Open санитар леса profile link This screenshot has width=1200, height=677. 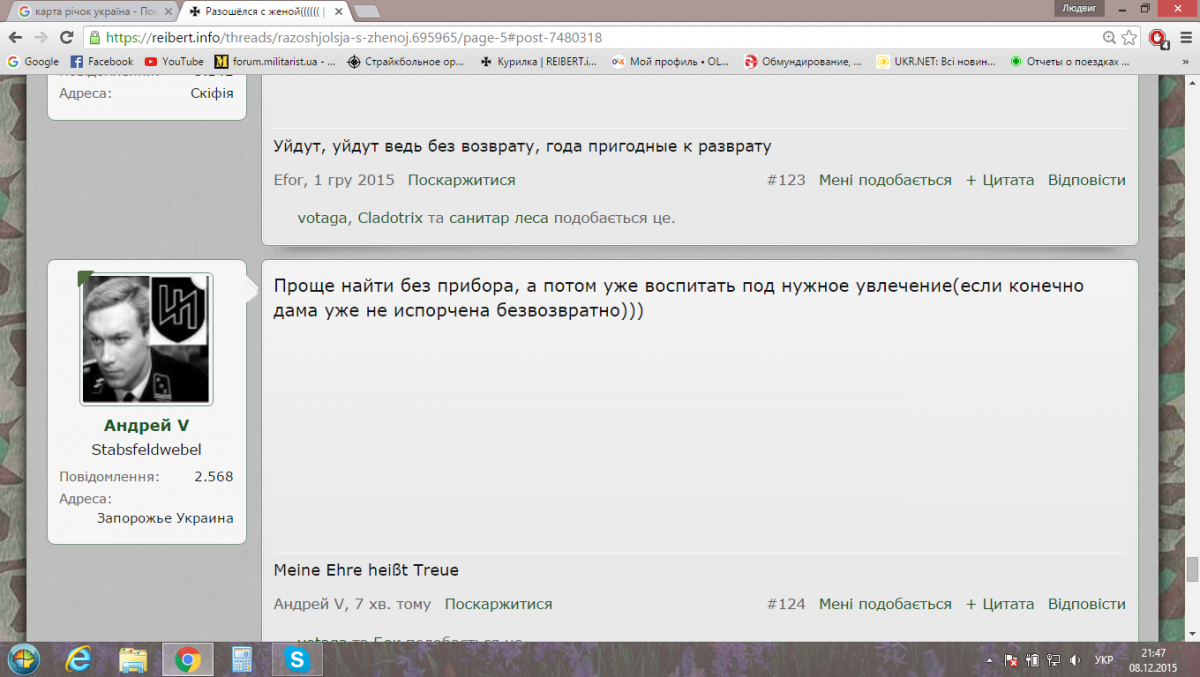498,218
